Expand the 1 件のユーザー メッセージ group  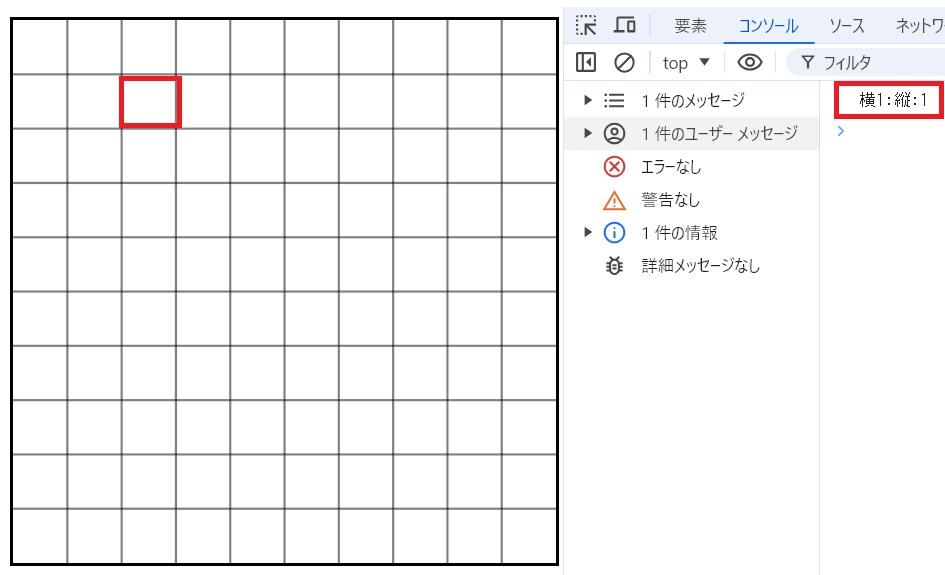588,133
